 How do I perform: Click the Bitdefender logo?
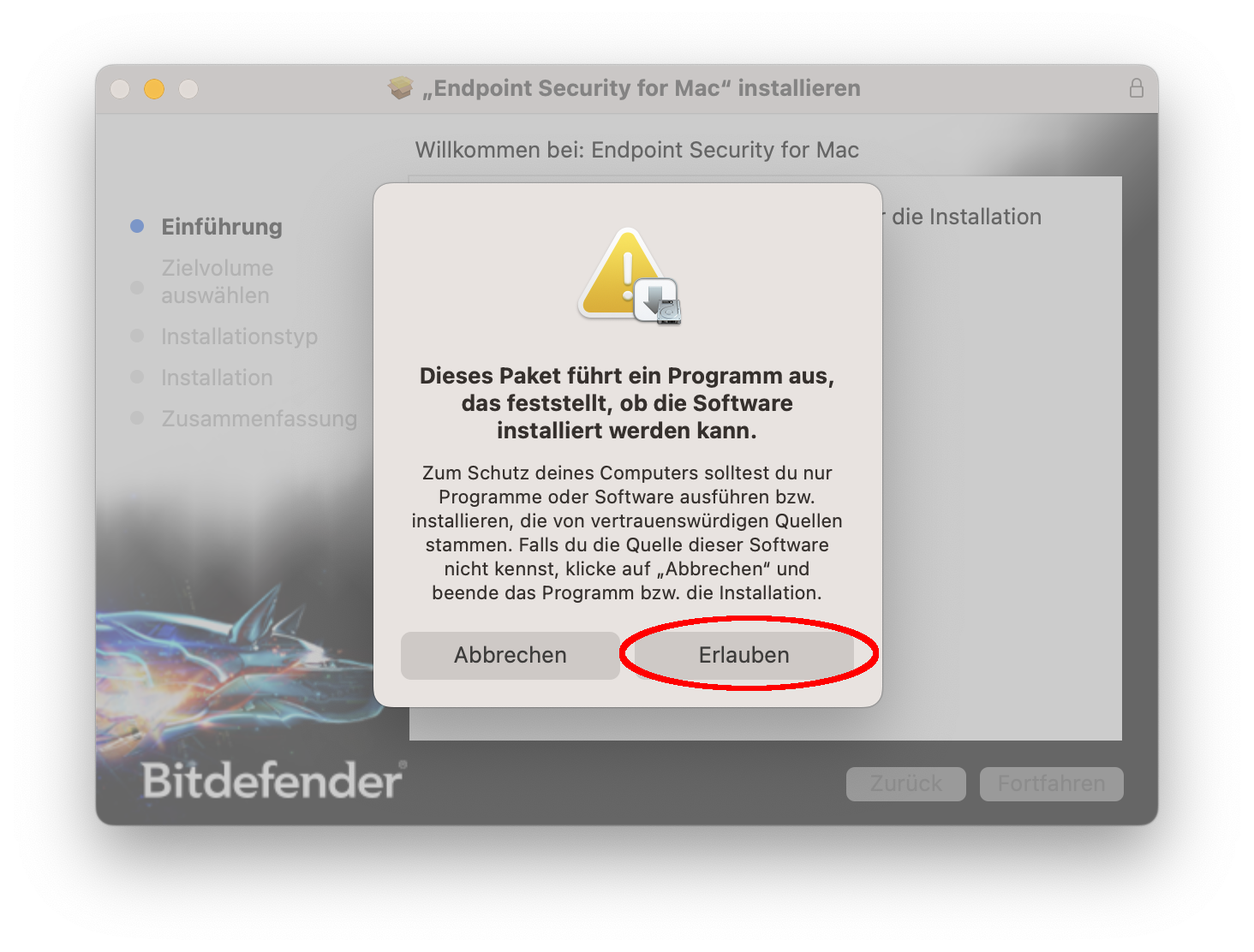(x=274, y=779)
